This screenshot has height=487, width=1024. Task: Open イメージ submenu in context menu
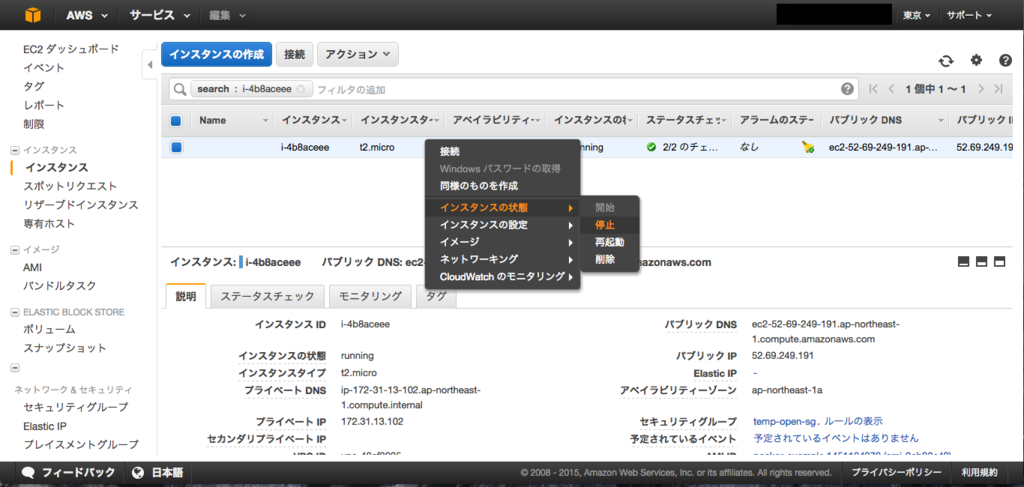coord(502,242)
